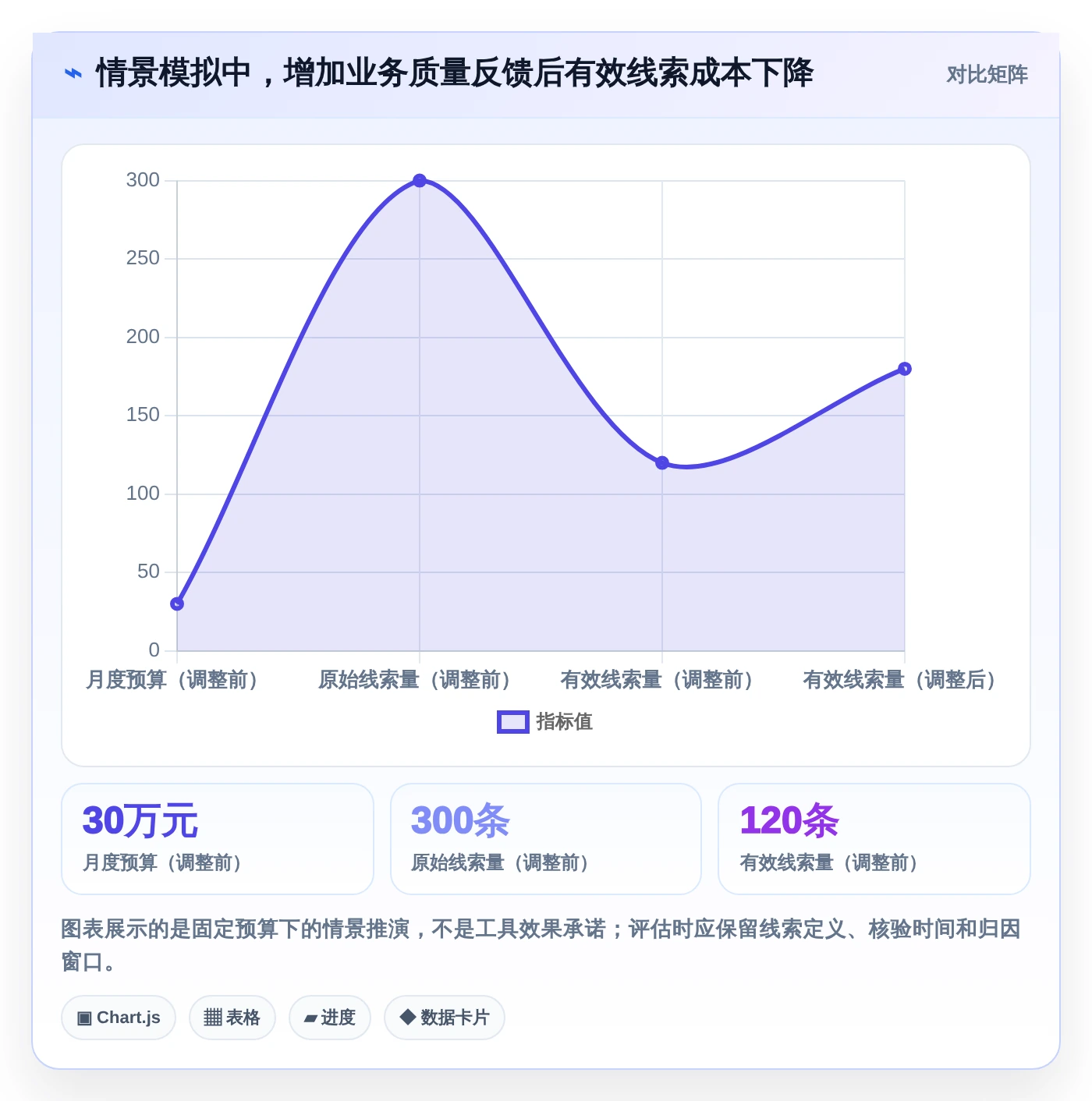Image resolution: width=1092 pixels, height=1101 pixels.
Task: Select the chart point for 有效线索量（调整后）
Action: (x=905, y=369)
